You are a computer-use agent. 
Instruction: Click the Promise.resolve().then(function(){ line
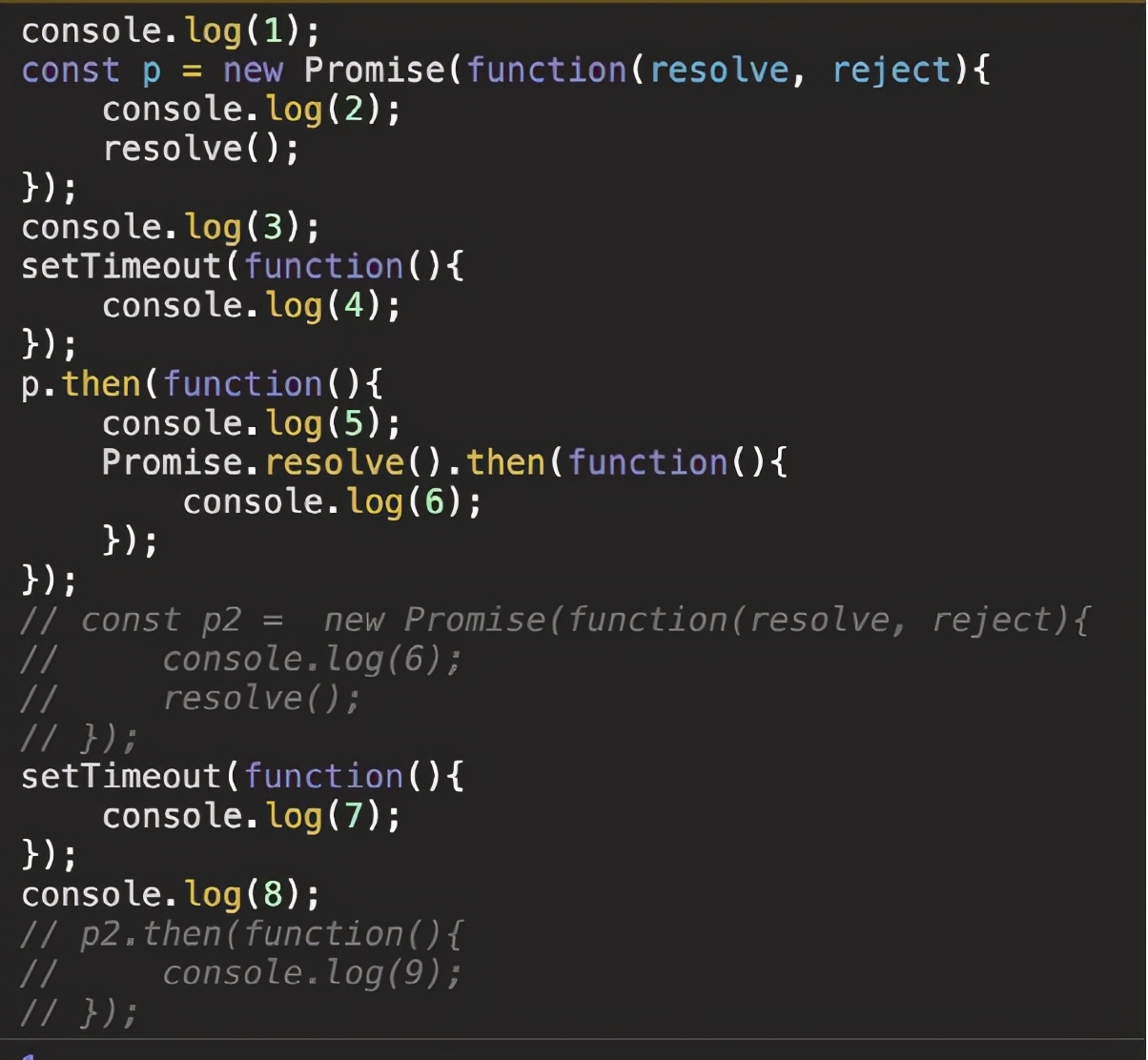click(x=445, y=462)
